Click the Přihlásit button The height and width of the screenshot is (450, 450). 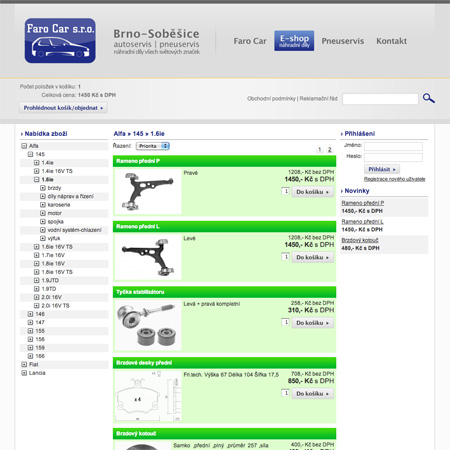pyautogui.click(x=382, y=169)
